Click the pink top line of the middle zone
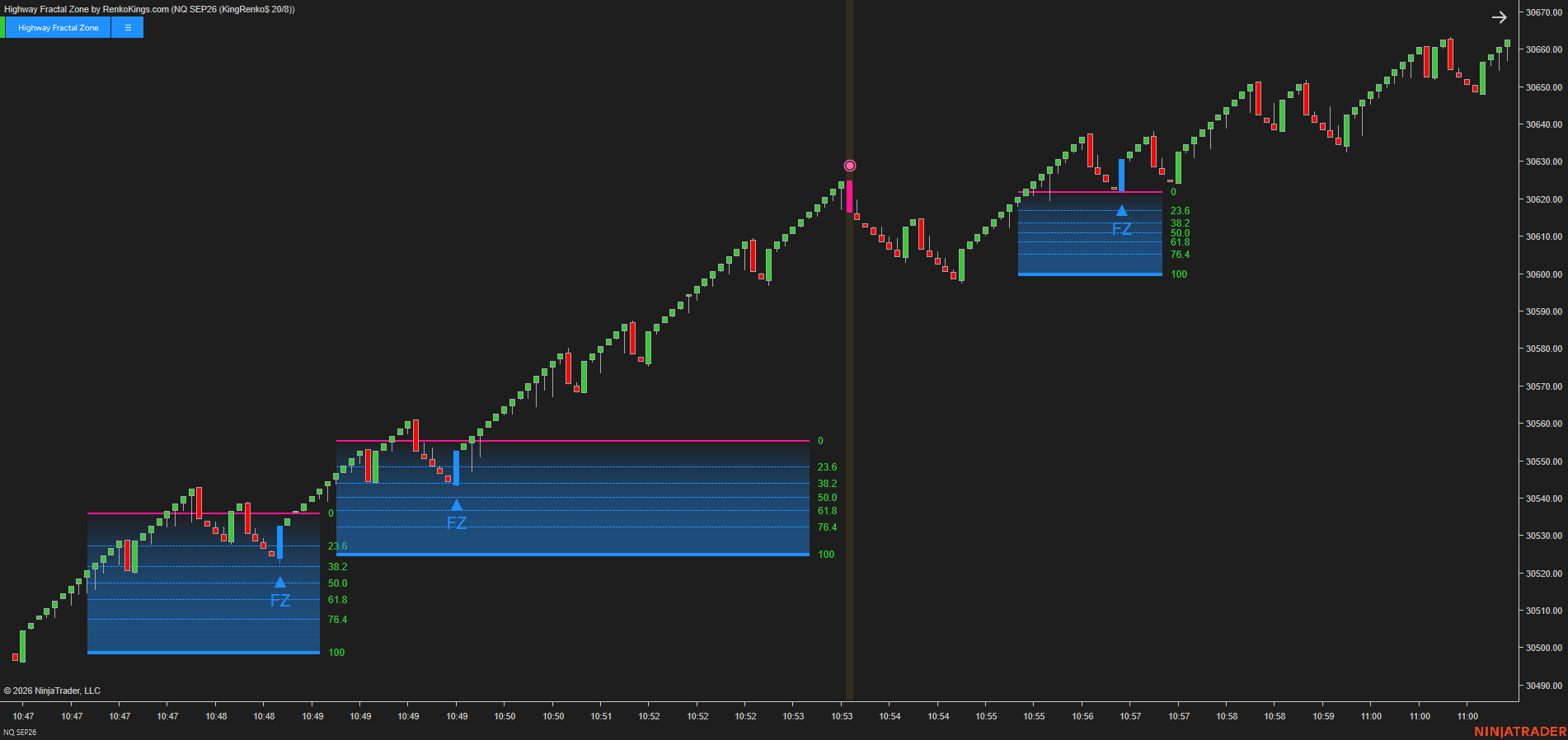This screenshot has width=1568, height=740. 573,441
